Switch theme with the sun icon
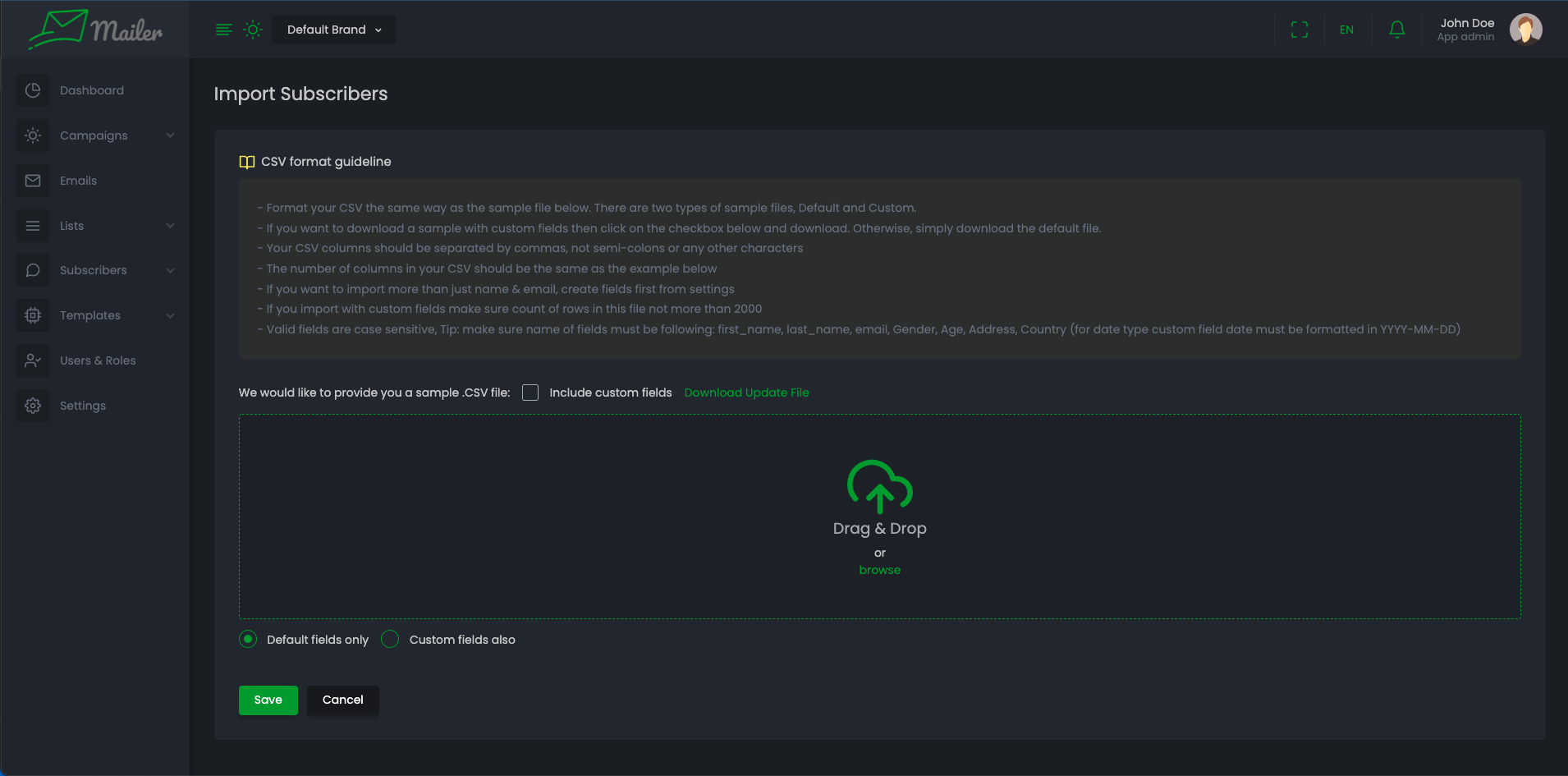1568x776 pixels. (253, 30)
